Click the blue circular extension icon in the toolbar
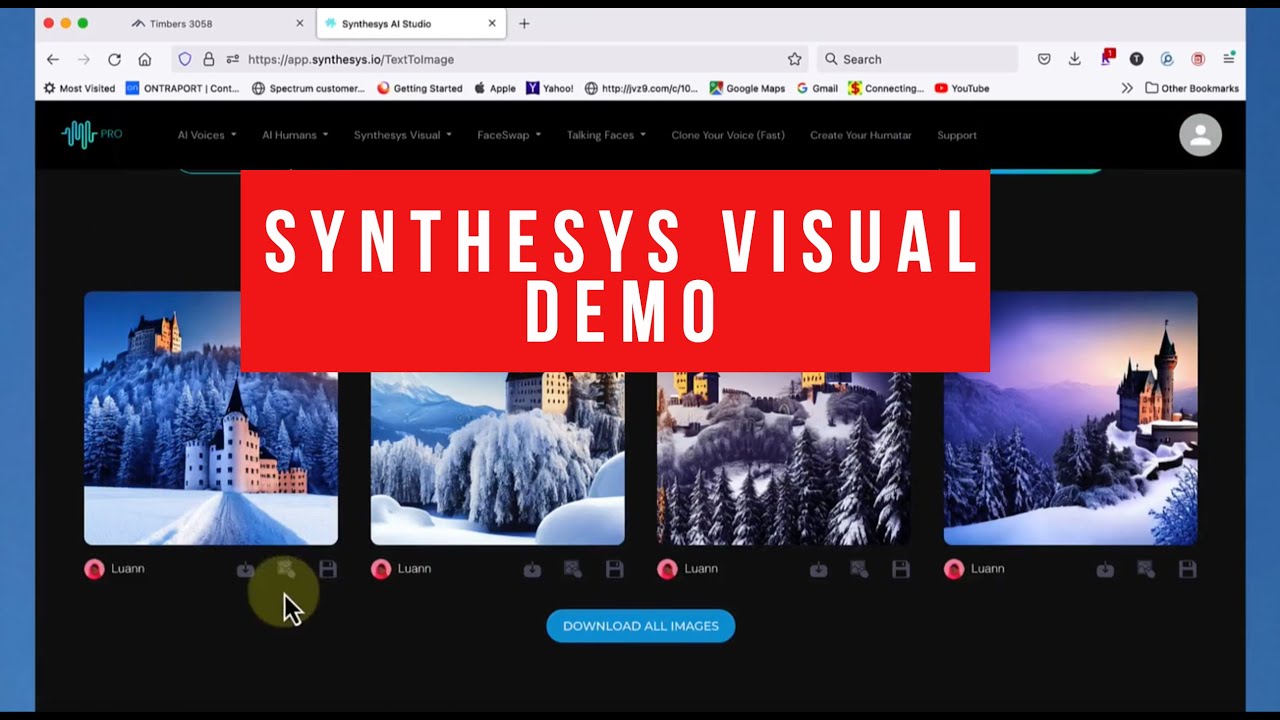 coord(1167,59)
